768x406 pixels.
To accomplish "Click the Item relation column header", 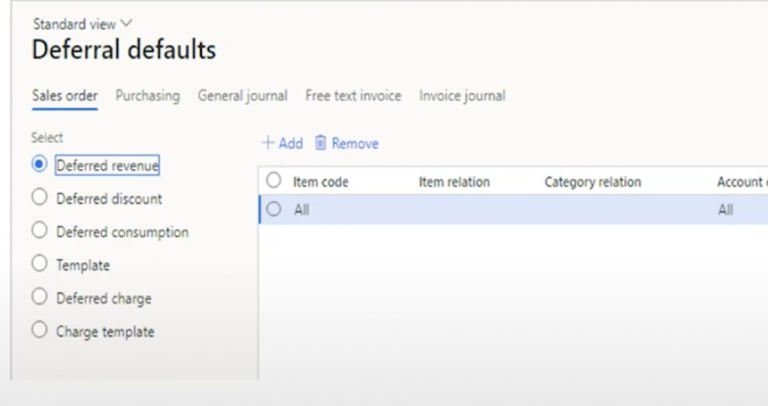I will (454, 182).
